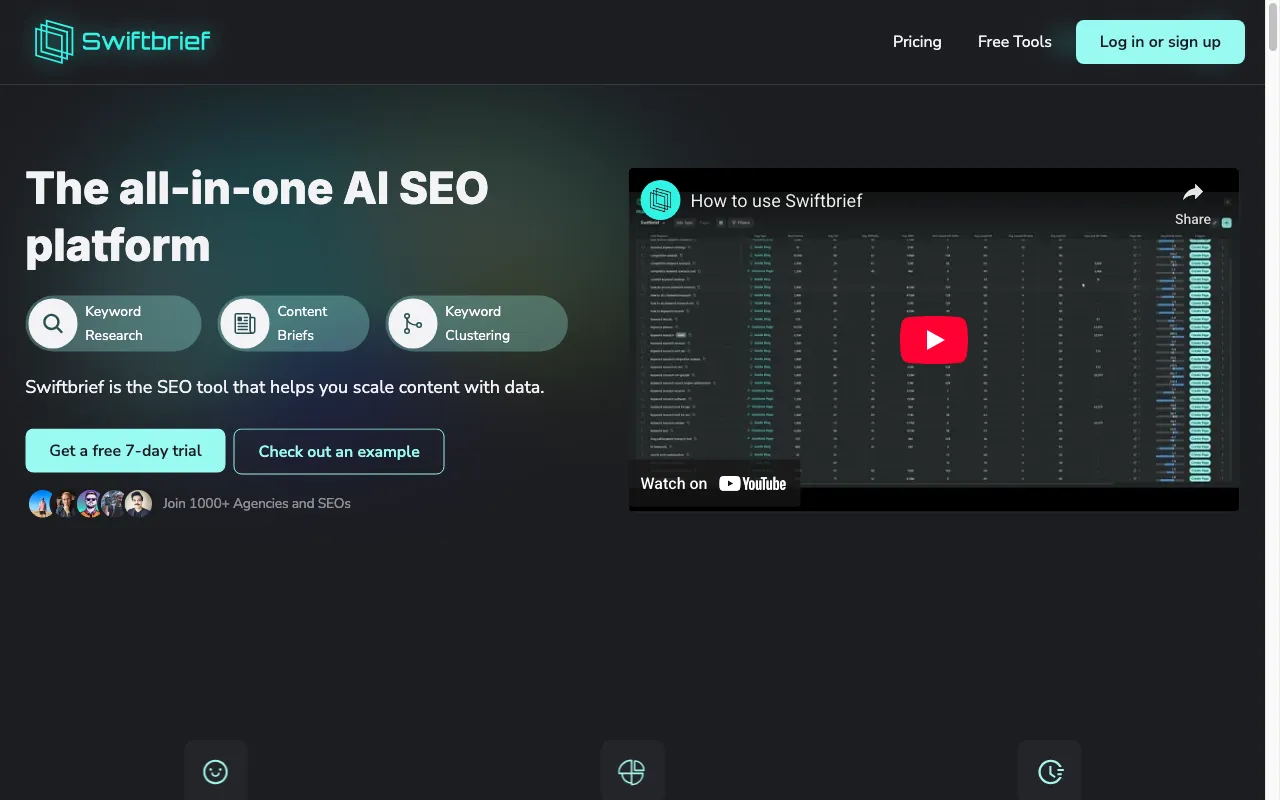The width and height of the screenshot is (1280, 800).
Task: Select the Content Briefs newspaper icon
Action: click(245, 323)
